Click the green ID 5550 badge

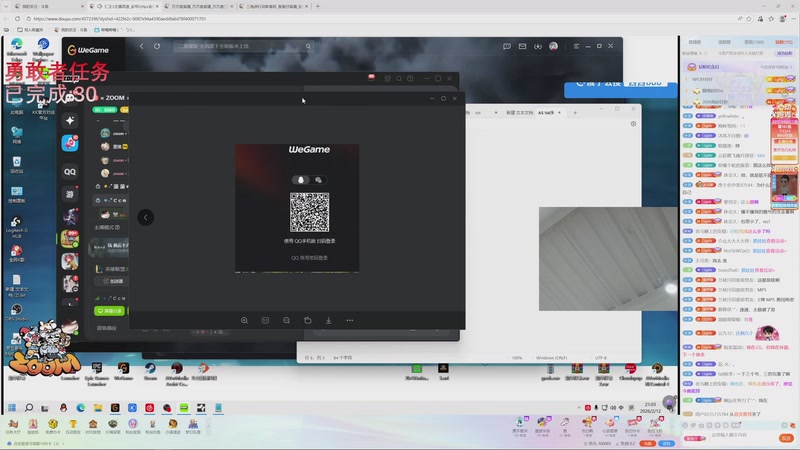pos(105,110)
